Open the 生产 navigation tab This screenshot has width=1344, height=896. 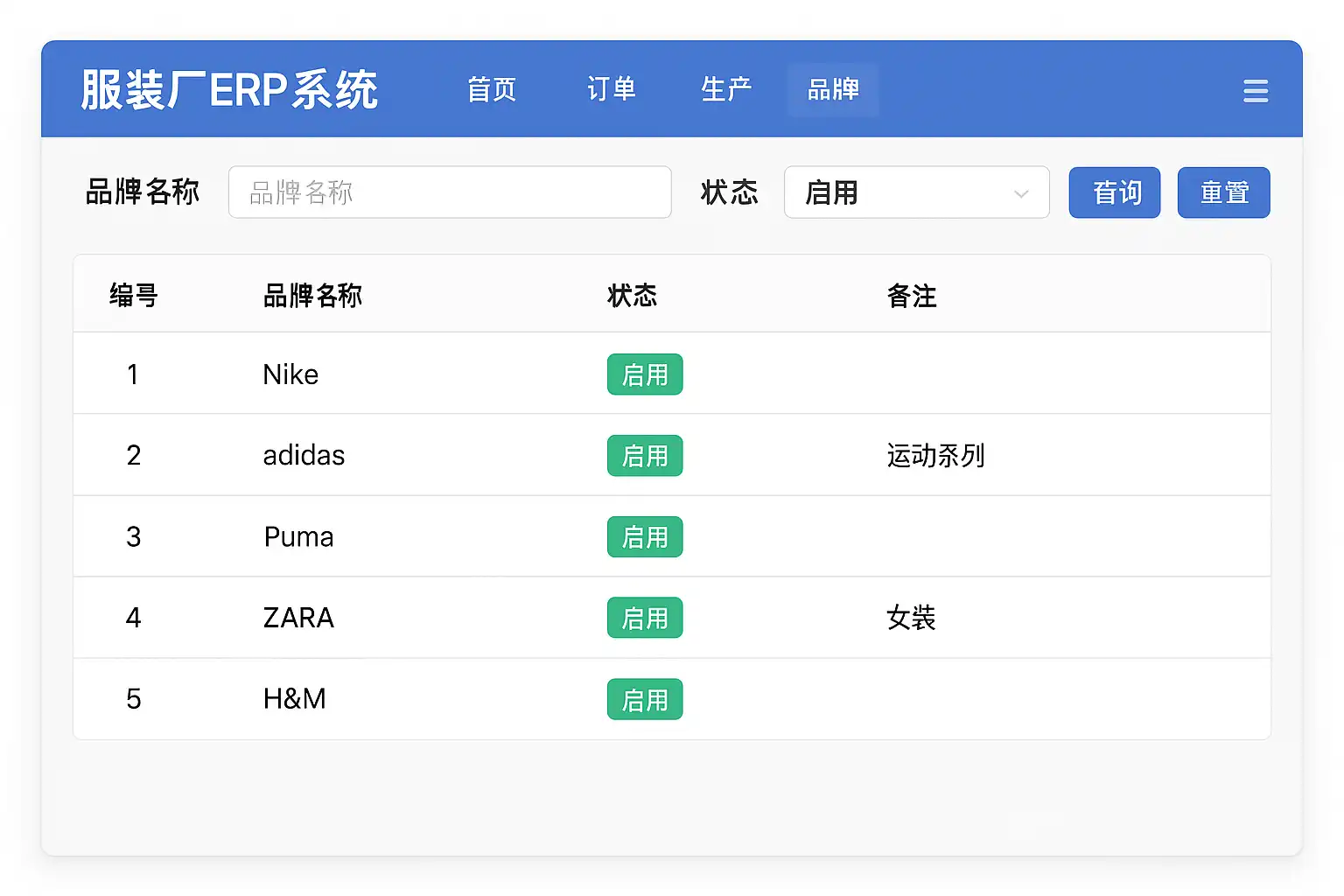click(726, 89)
